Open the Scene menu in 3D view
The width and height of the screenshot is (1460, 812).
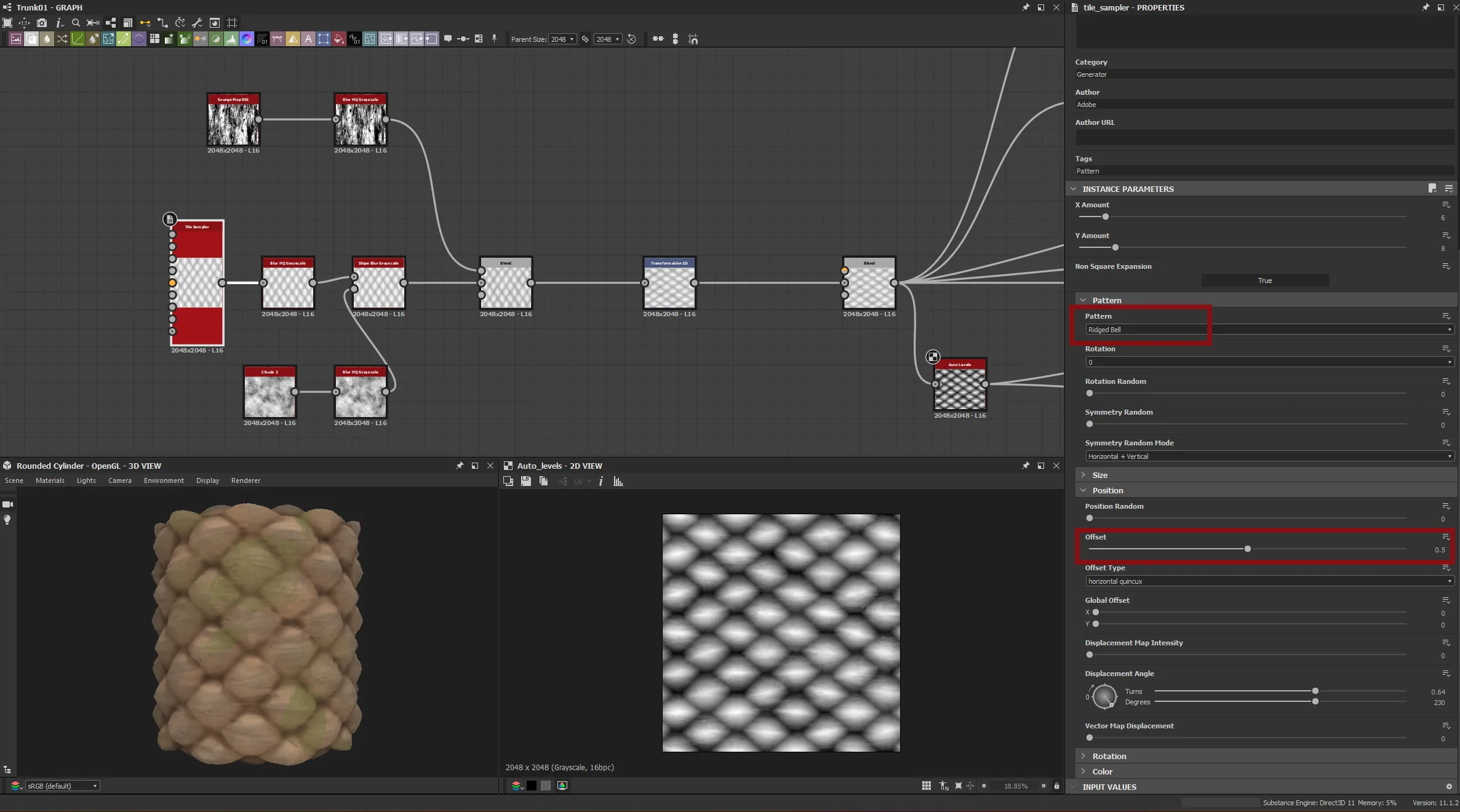(x=14, y=480)
